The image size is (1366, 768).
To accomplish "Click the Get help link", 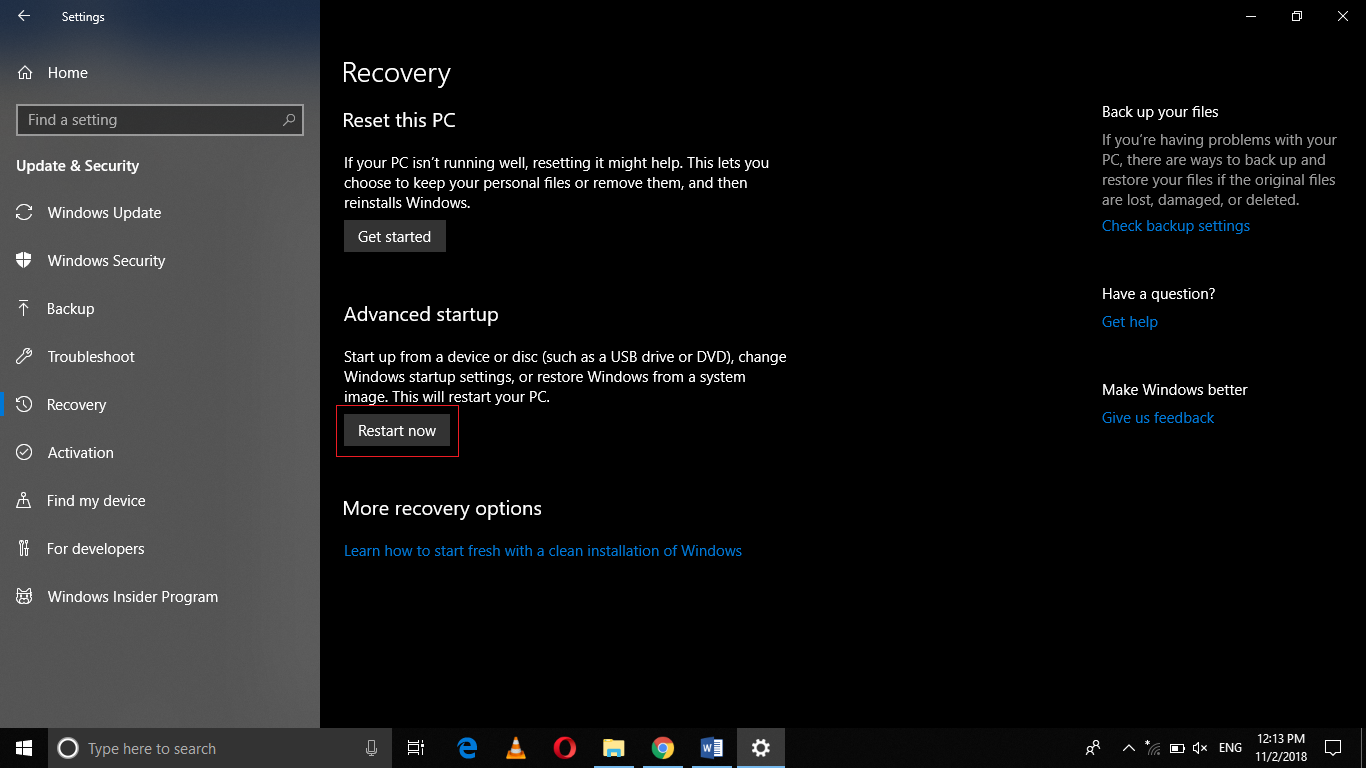I will pyautogui.click(x=1130, y=322).
